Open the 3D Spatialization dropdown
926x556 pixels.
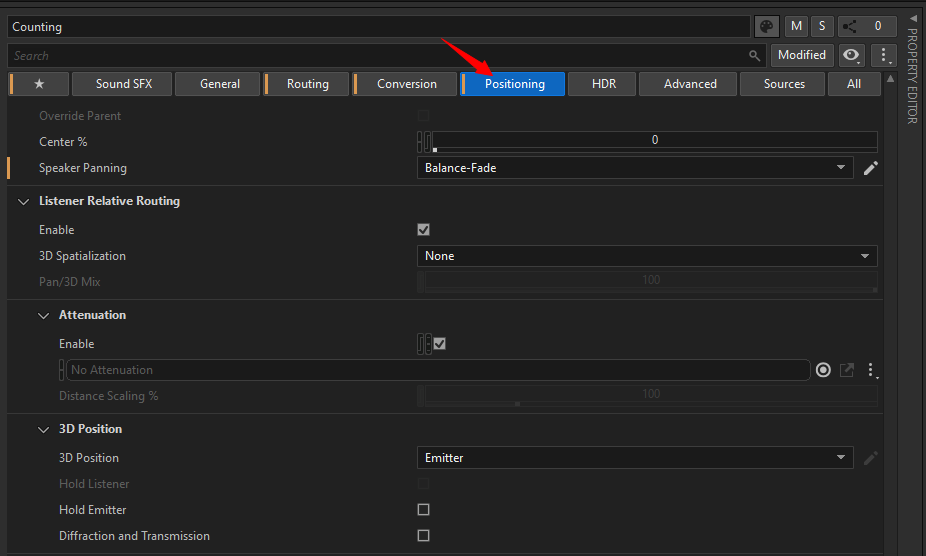tap(647, 256)
